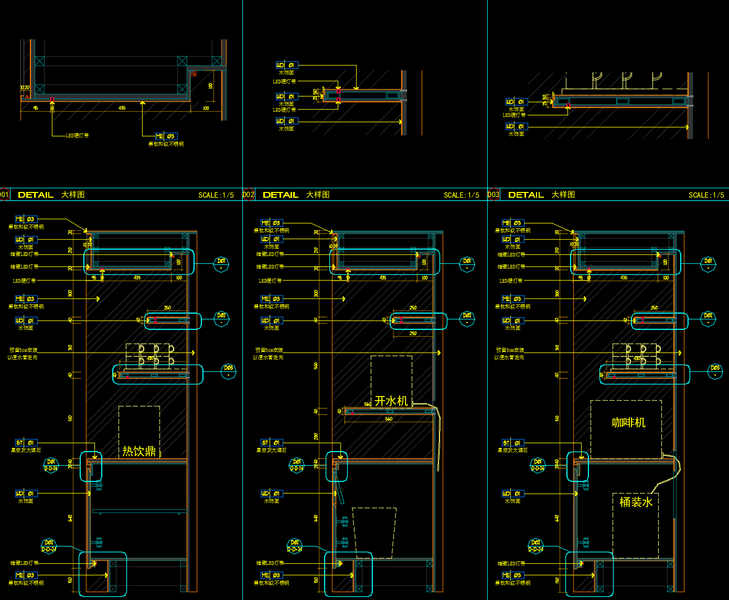Click the 热饮鼎 appliance label
This screenshot has width=729, height=600.
139,451
